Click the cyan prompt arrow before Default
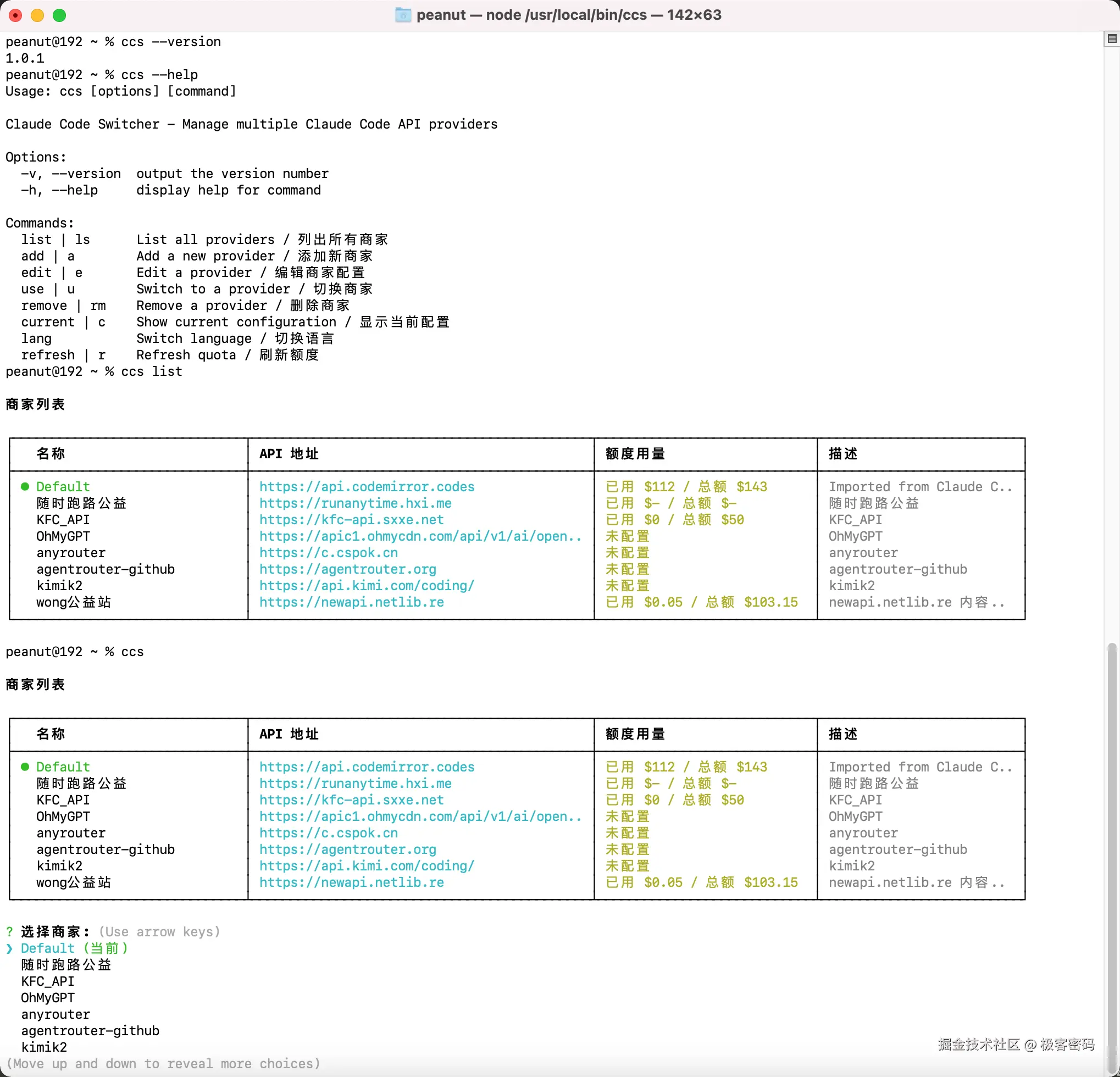Viewport: 1120px width, 1077px height. [x=9, y=948]
